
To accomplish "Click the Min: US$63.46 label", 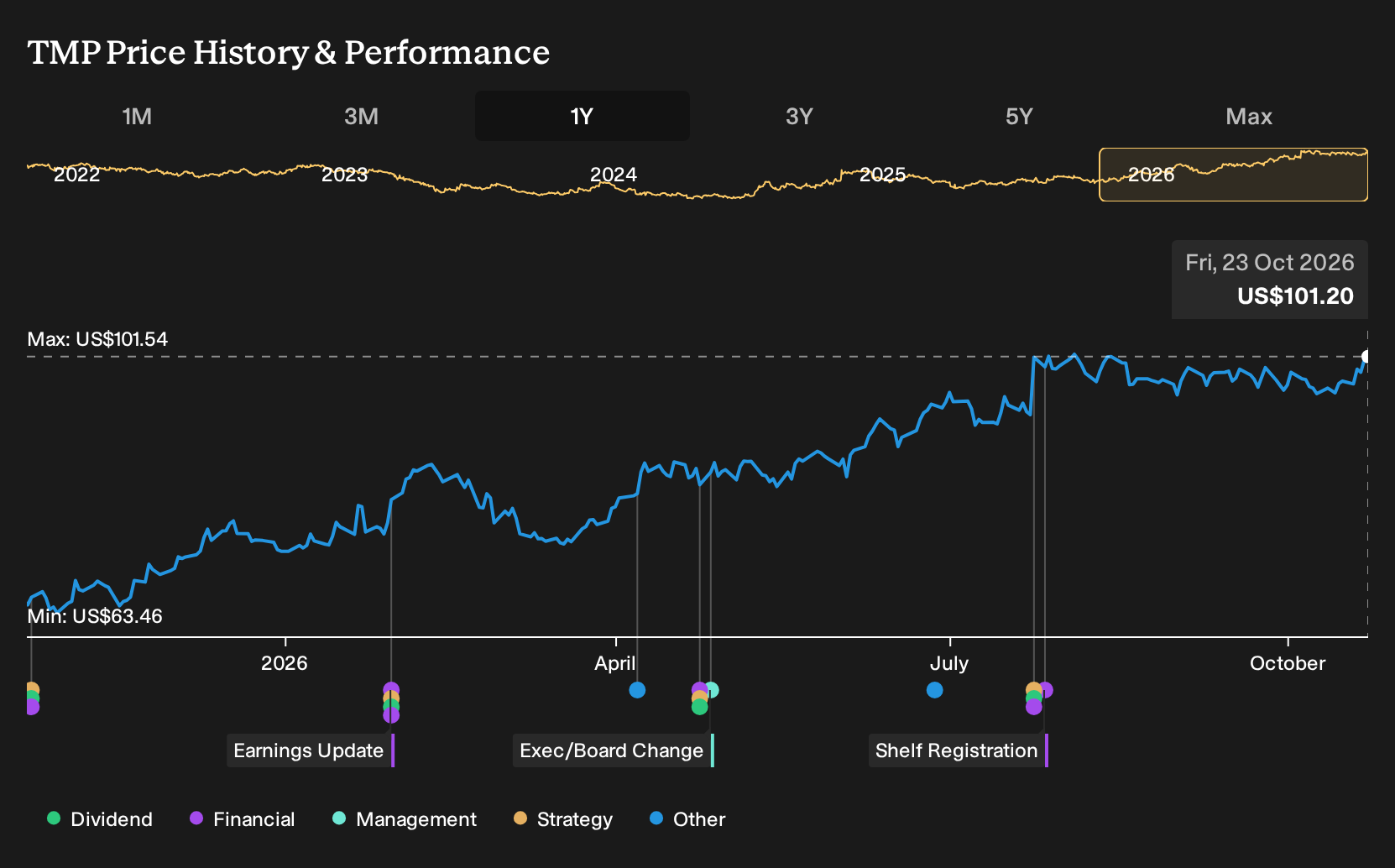I will (x=95, y=616).
